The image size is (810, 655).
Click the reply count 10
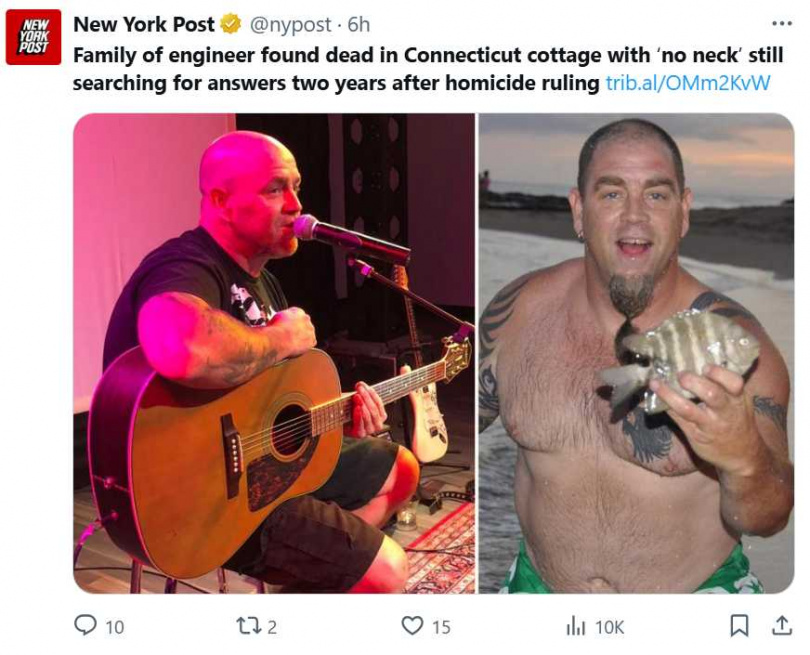coord(115,627)
